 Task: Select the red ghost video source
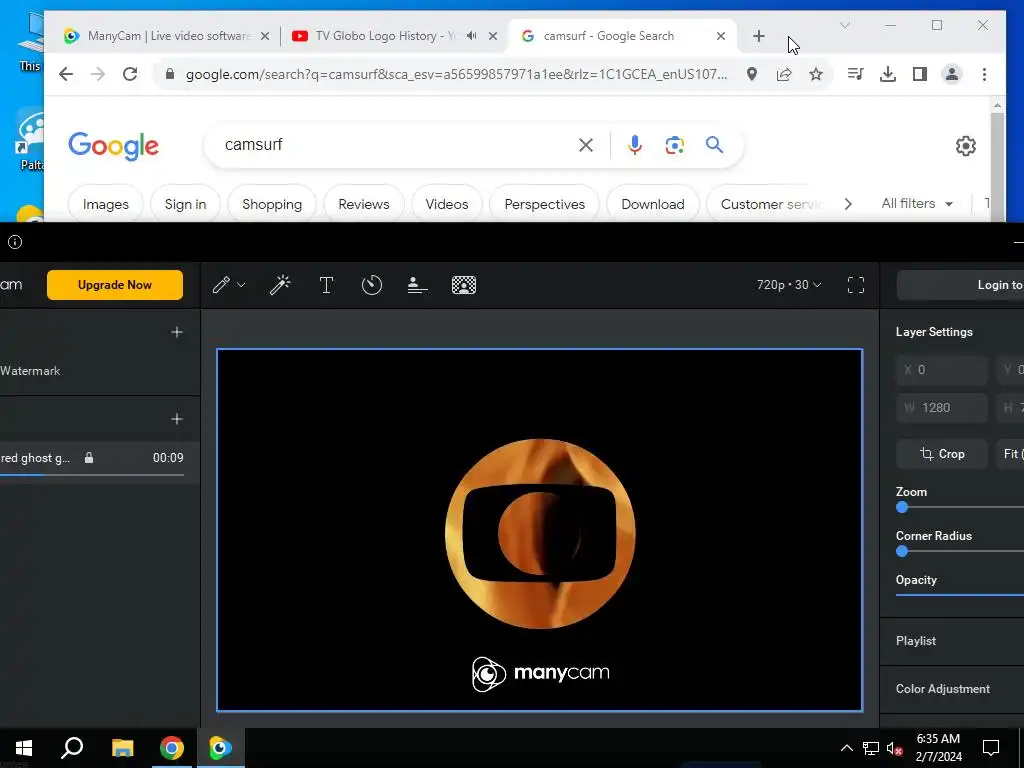[99, 458]
